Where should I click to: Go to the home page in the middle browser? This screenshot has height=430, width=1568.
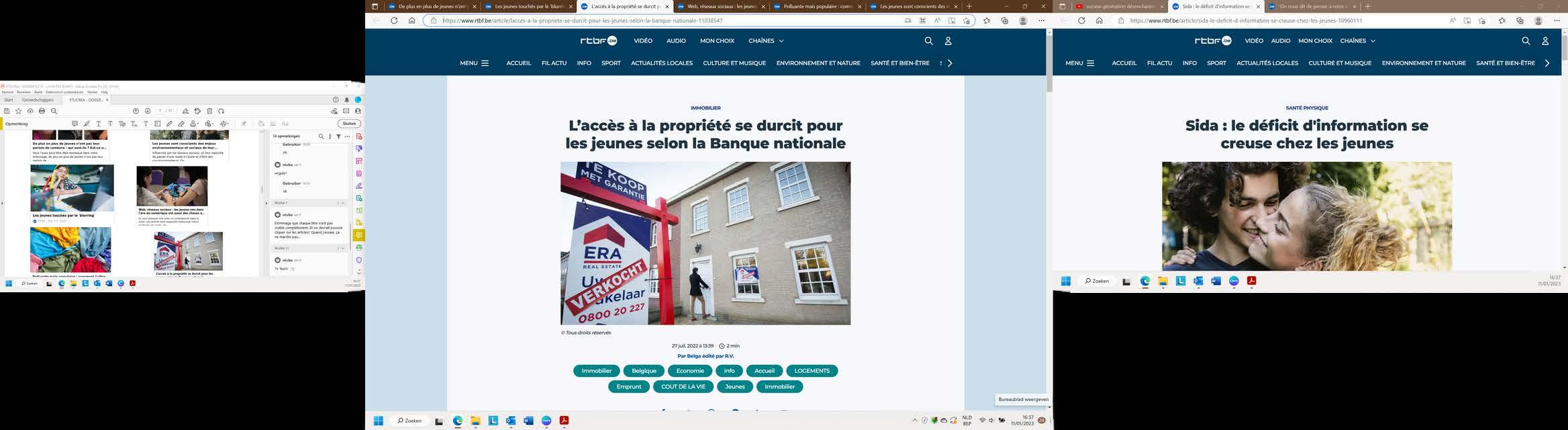coord(411,21)
